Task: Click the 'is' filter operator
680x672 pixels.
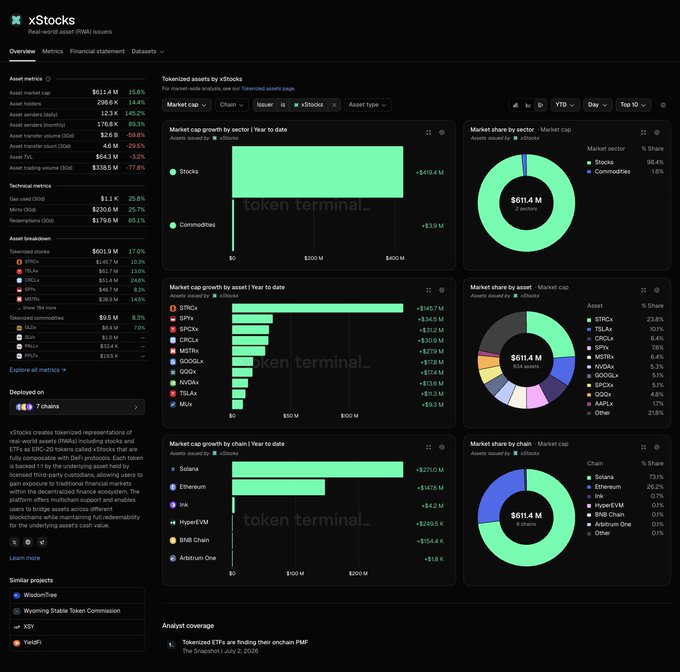Action: (283, 105)
